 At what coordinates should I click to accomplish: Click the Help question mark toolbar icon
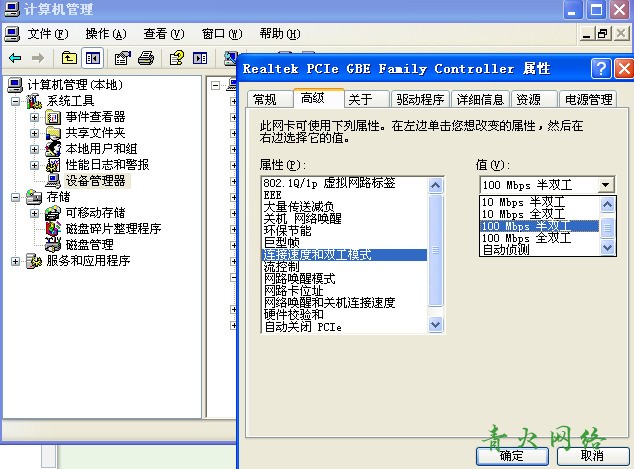177,58
